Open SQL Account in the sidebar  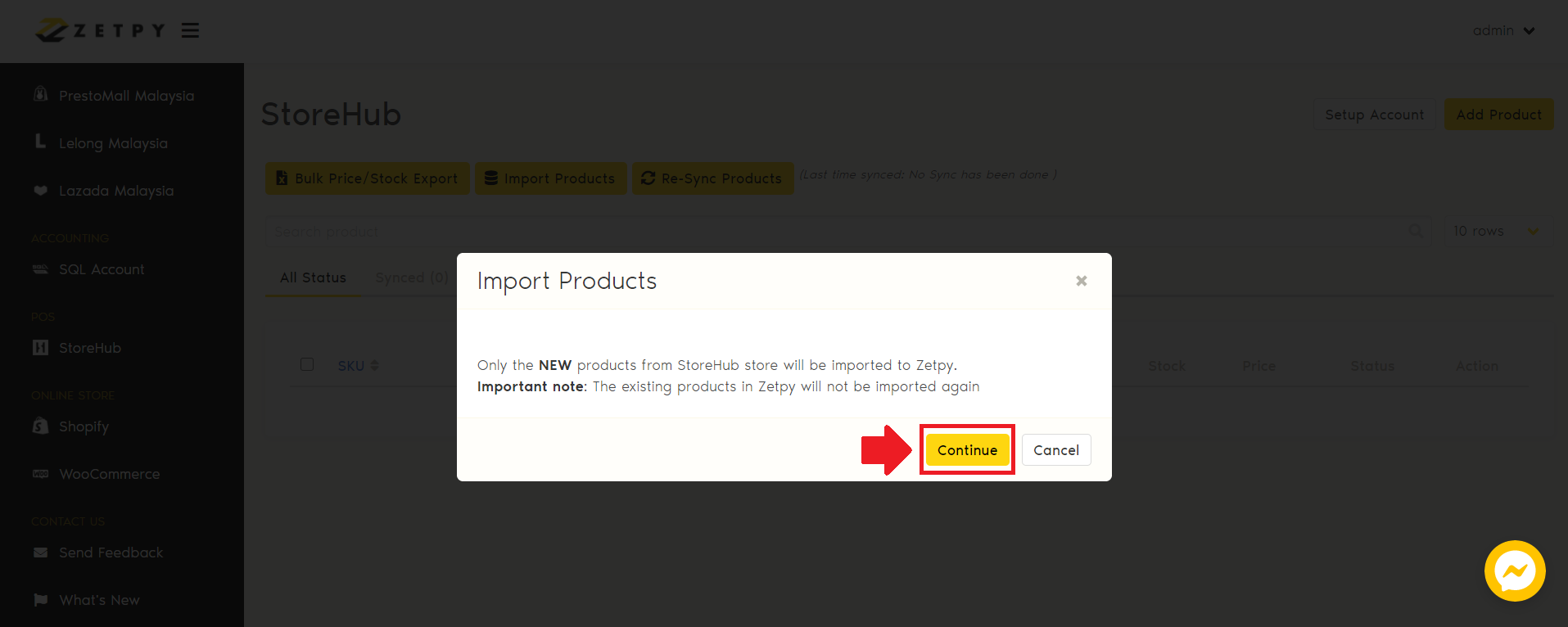(101, 269)
